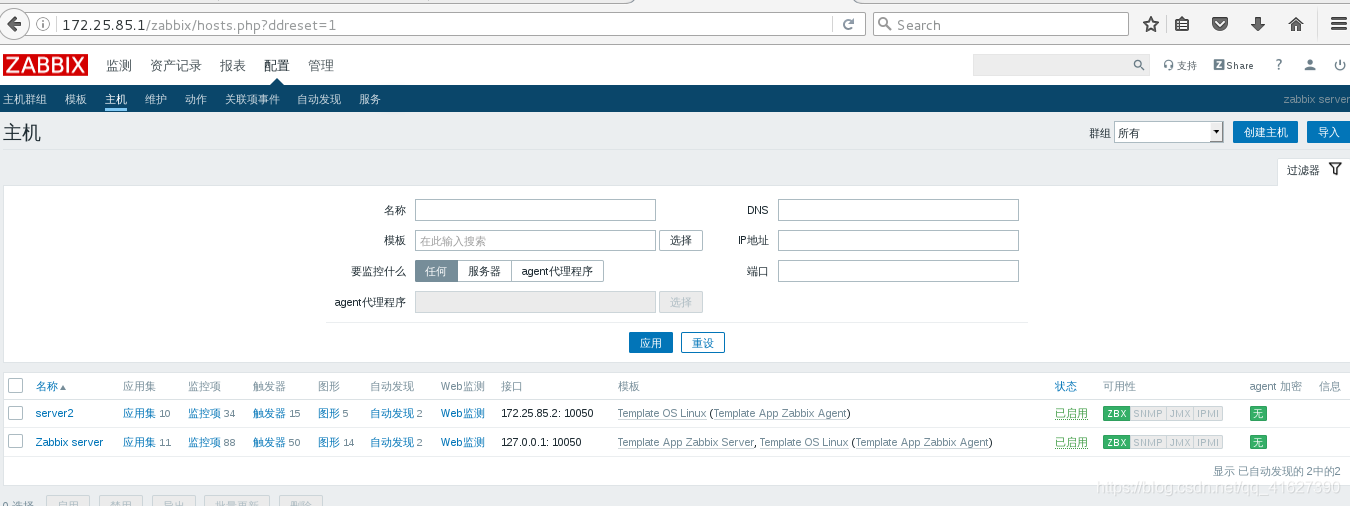The height and width of the screenshot is (506, 1350).
Task: Go to 服务 submenu
Action: tap(370, 99)
